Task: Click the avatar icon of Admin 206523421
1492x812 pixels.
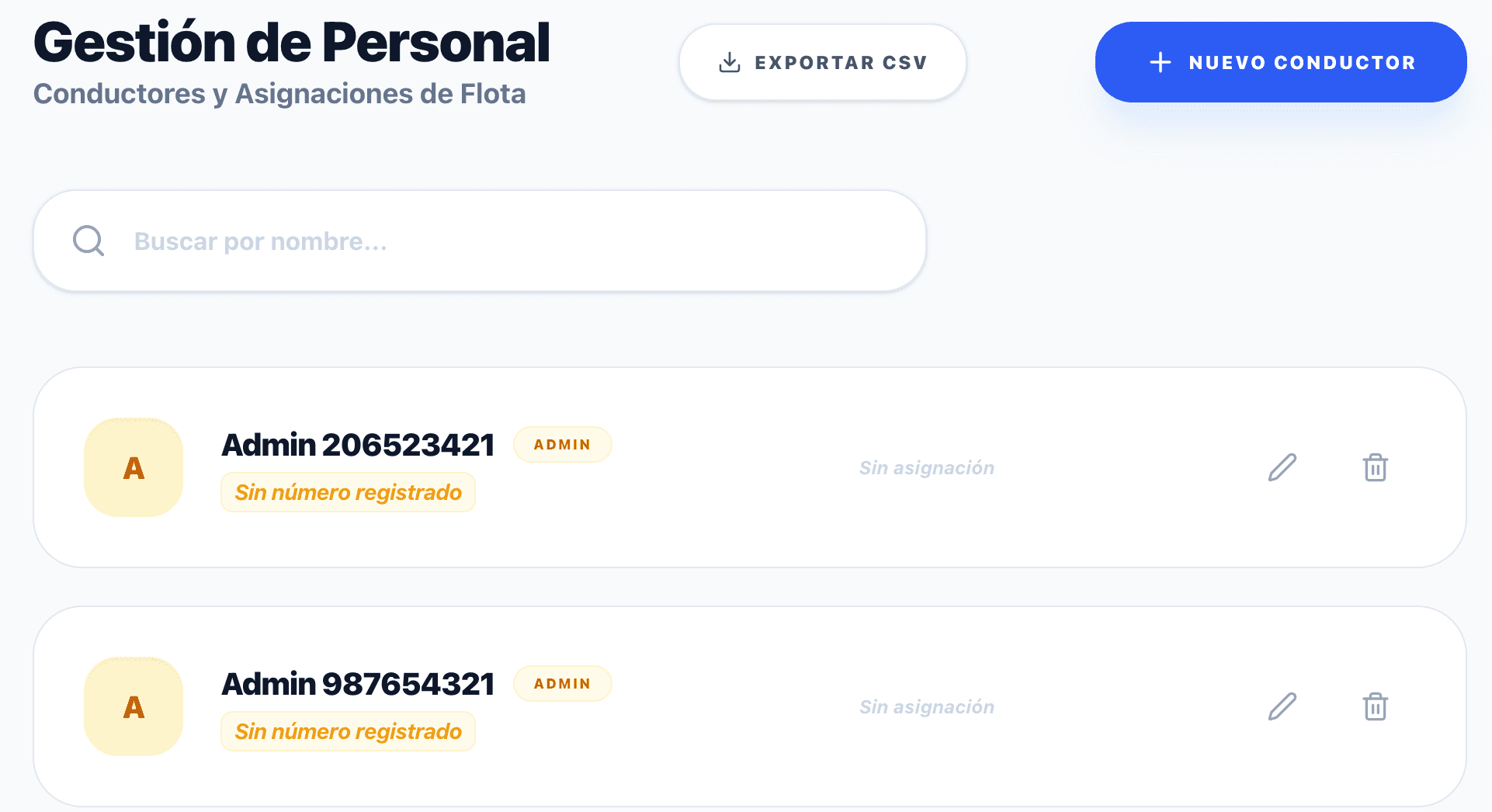Action: [133, 467]
